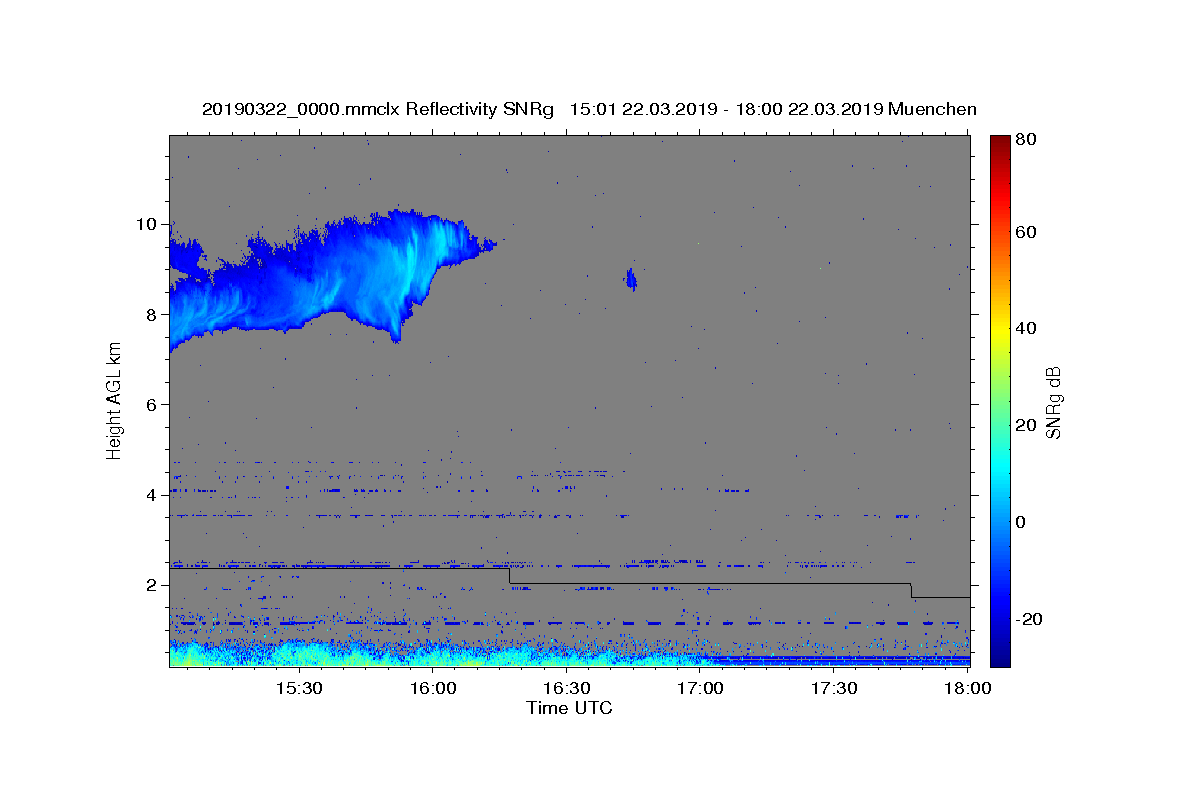Click the colorbar value 80
This screenshot has height=800, width=1200.
tap(1025, 139)
